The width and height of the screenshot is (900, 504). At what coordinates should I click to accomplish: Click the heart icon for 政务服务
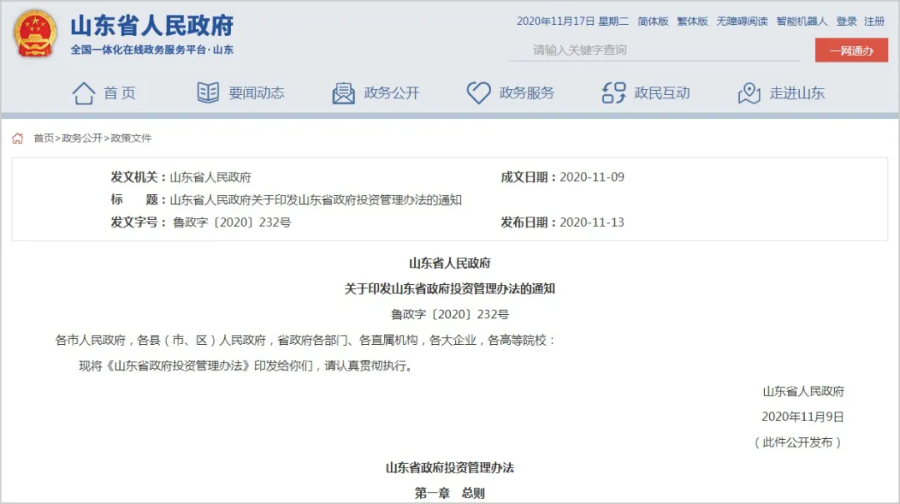point(478,92)
